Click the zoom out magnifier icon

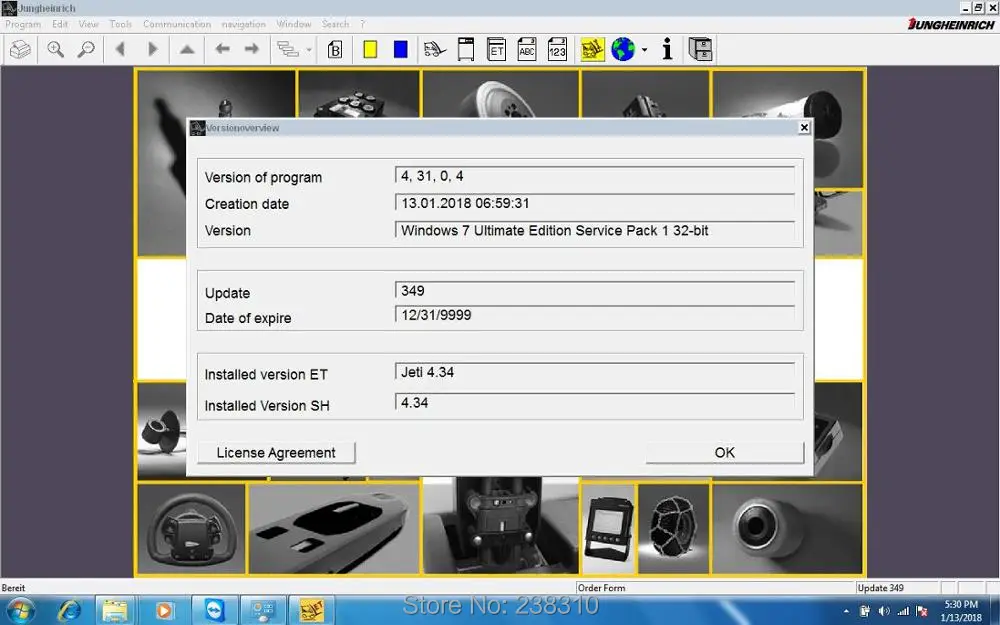pos(89,48)
